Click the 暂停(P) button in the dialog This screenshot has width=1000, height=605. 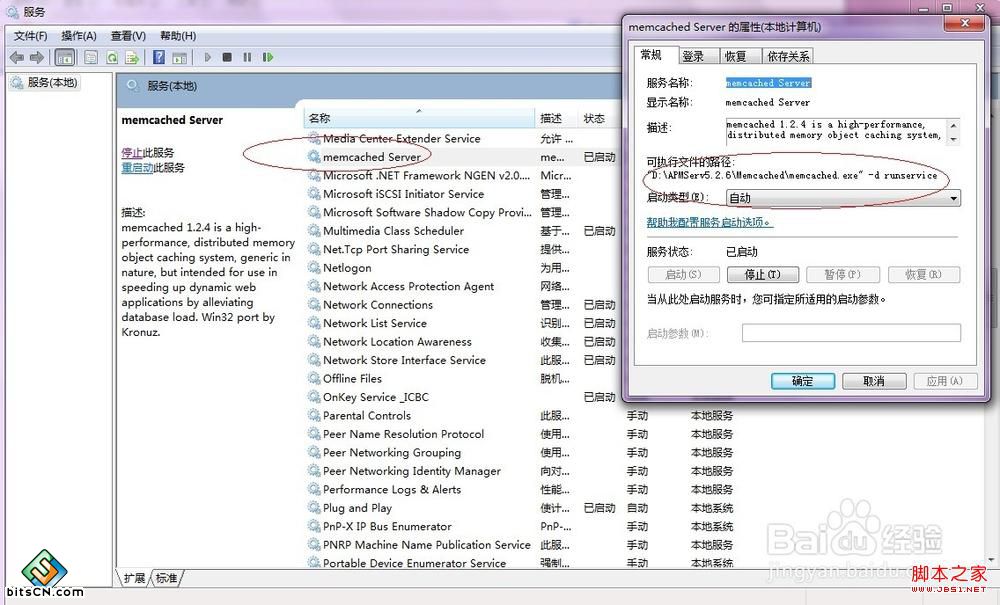pyautogui.click(x=842, y=275)
